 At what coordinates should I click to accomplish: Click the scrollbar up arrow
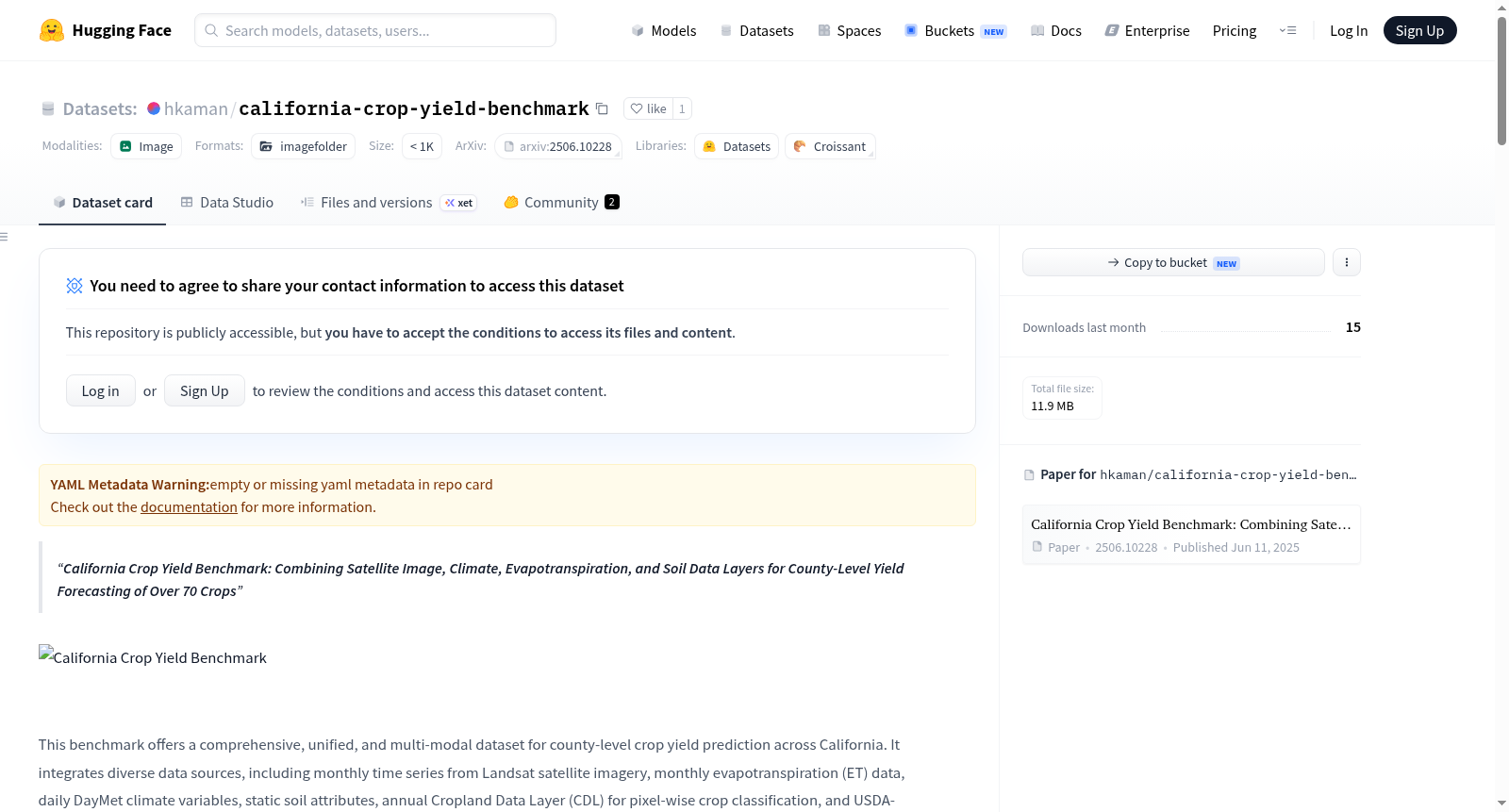coord(1501,8)
